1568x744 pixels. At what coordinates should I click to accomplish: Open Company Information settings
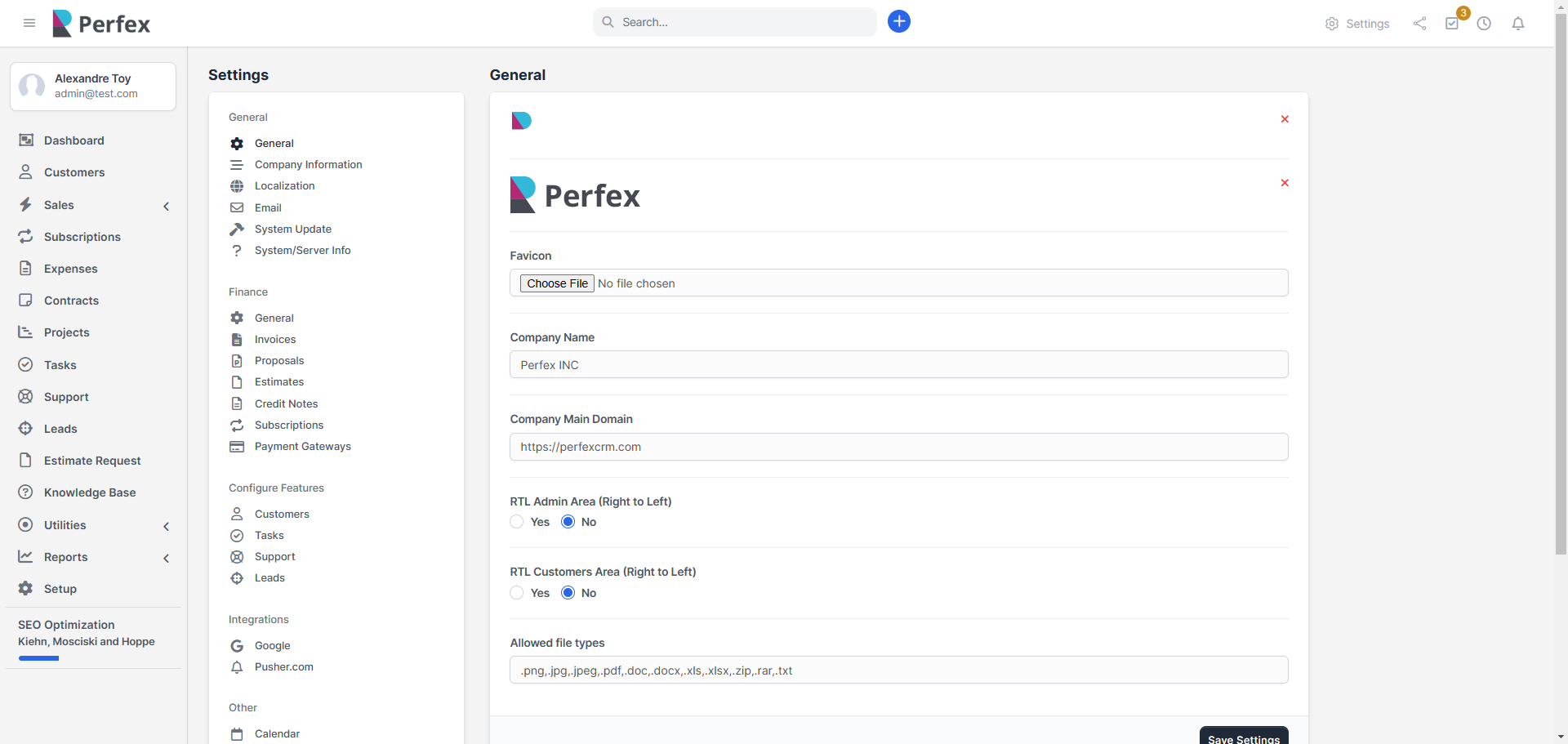(x=308, y=164)
